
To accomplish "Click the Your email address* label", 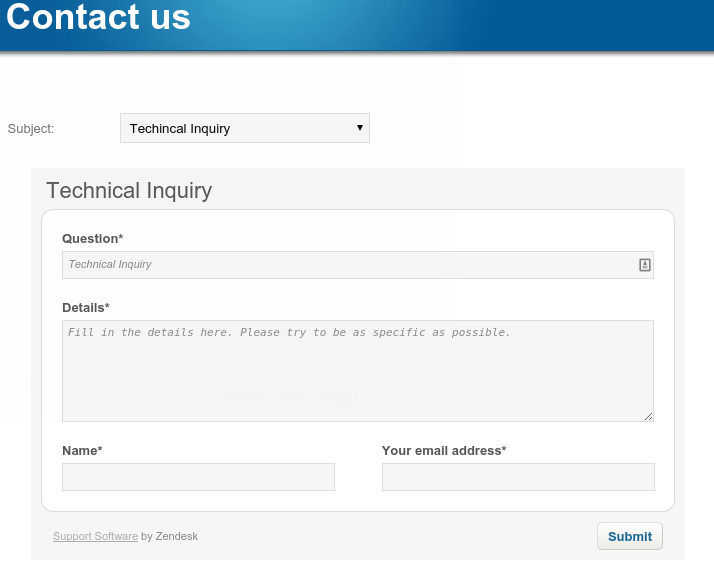I will click(x=444, y=451).
